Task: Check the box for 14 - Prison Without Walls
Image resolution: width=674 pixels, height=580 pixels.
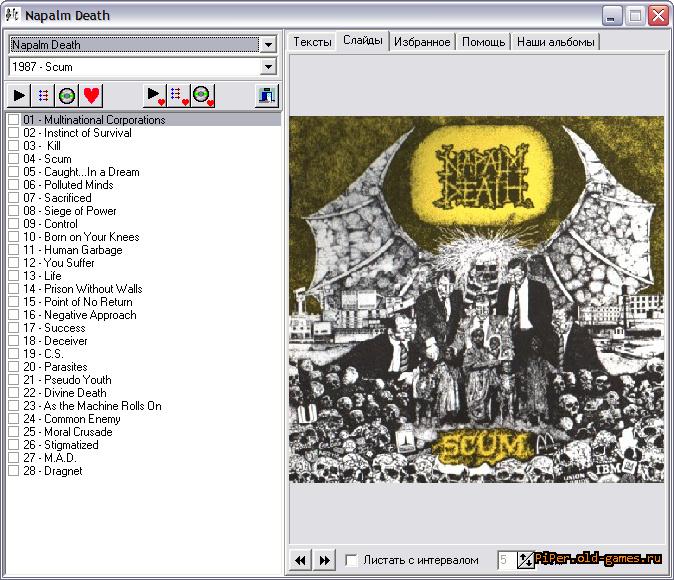Action: click(13, 289)
